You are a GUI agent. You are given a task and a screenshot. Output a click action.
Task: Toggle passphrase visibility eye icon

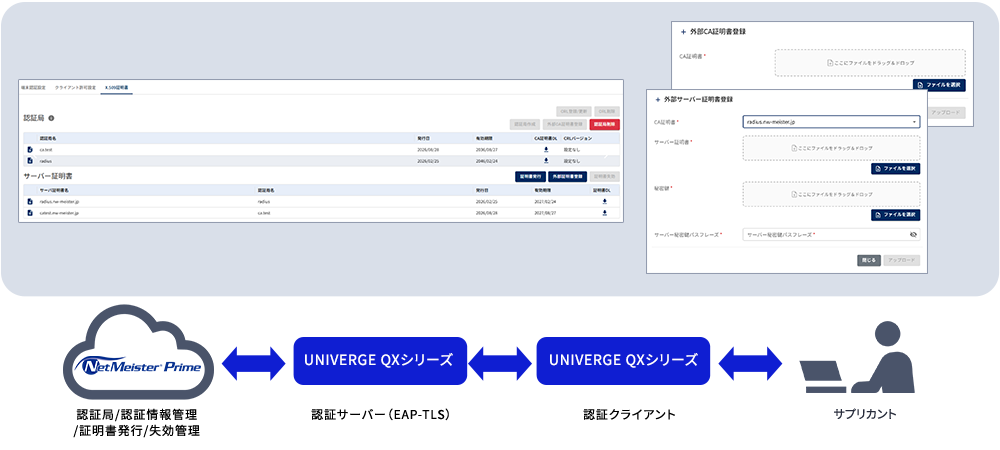[x=913, y=235]
